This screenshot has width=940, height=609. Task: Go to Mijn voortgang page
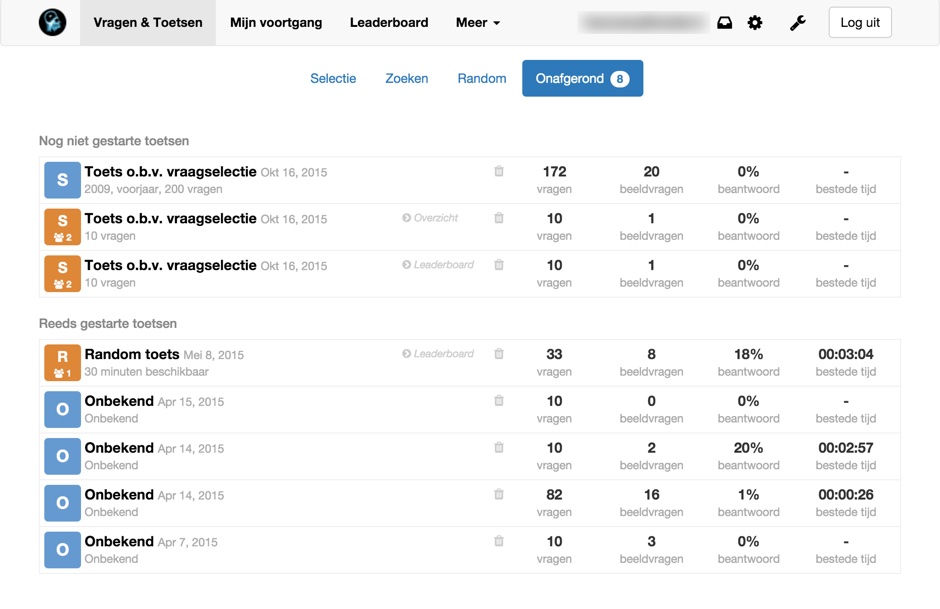pyautogui.click(x=276, y=23)
